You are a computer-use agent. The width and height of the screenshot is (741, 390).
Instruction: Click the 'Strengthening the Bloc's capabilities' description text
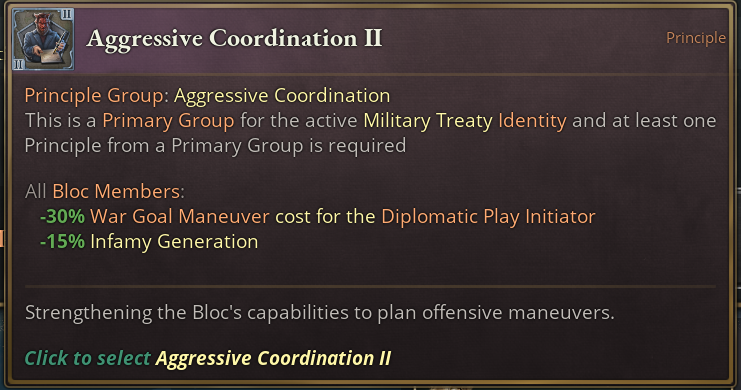coord(319,312)
